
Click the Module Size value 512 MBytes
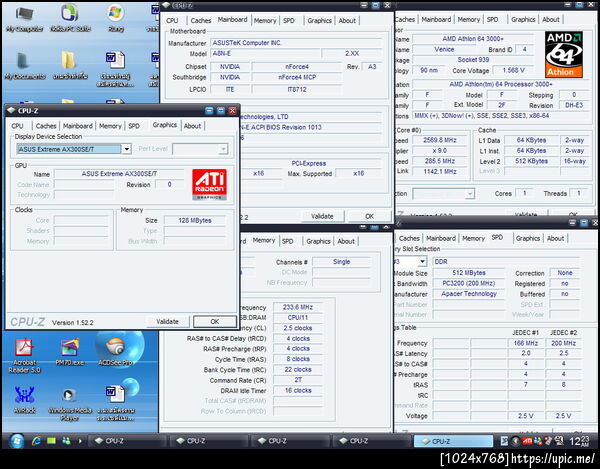(x=469, y=273)
